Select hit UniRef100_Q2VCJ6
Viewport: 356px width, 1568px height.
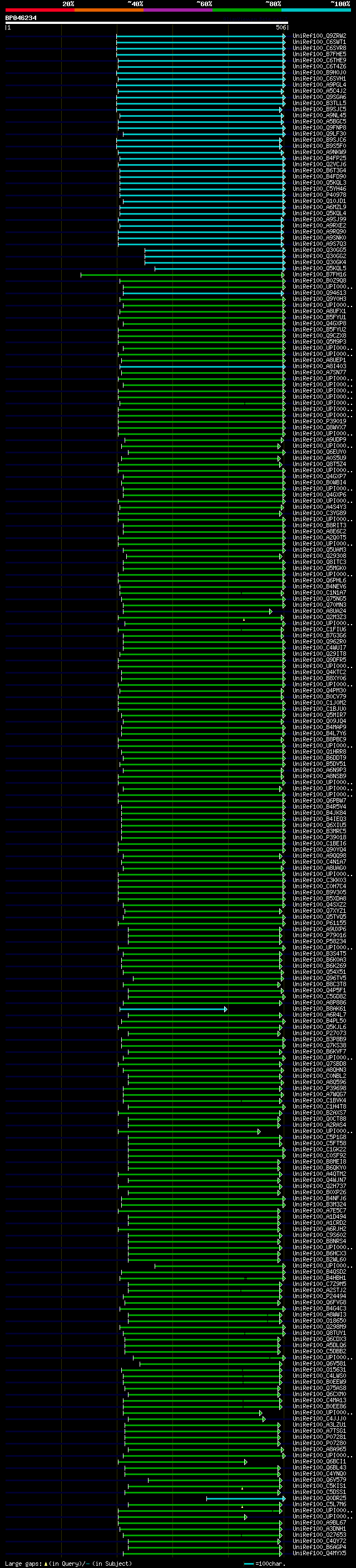coord(319,164)
